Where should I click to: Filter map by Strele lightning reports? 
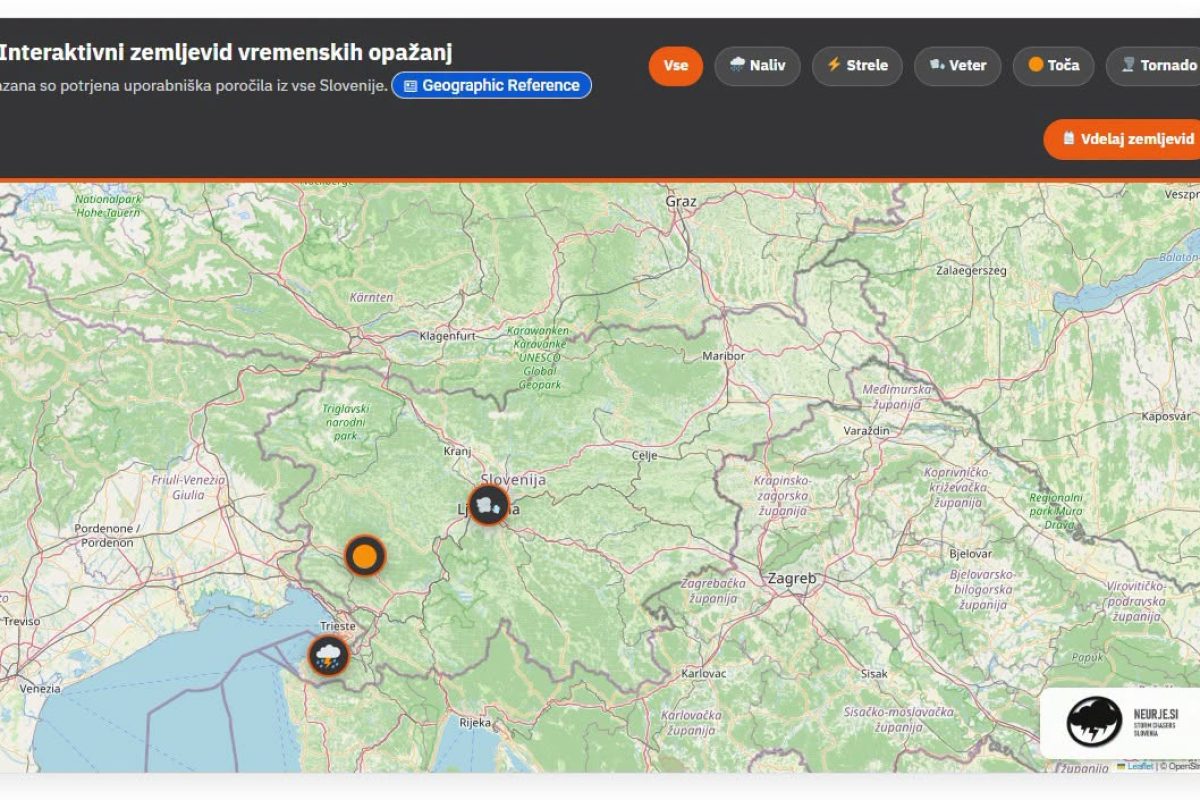[857, 66]
